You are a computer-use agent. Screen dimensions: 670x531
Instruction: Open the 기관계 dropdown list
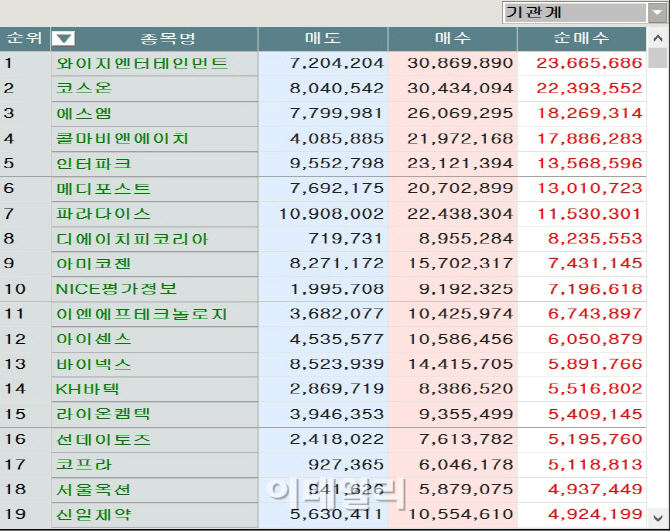click(x=657, y=13)
